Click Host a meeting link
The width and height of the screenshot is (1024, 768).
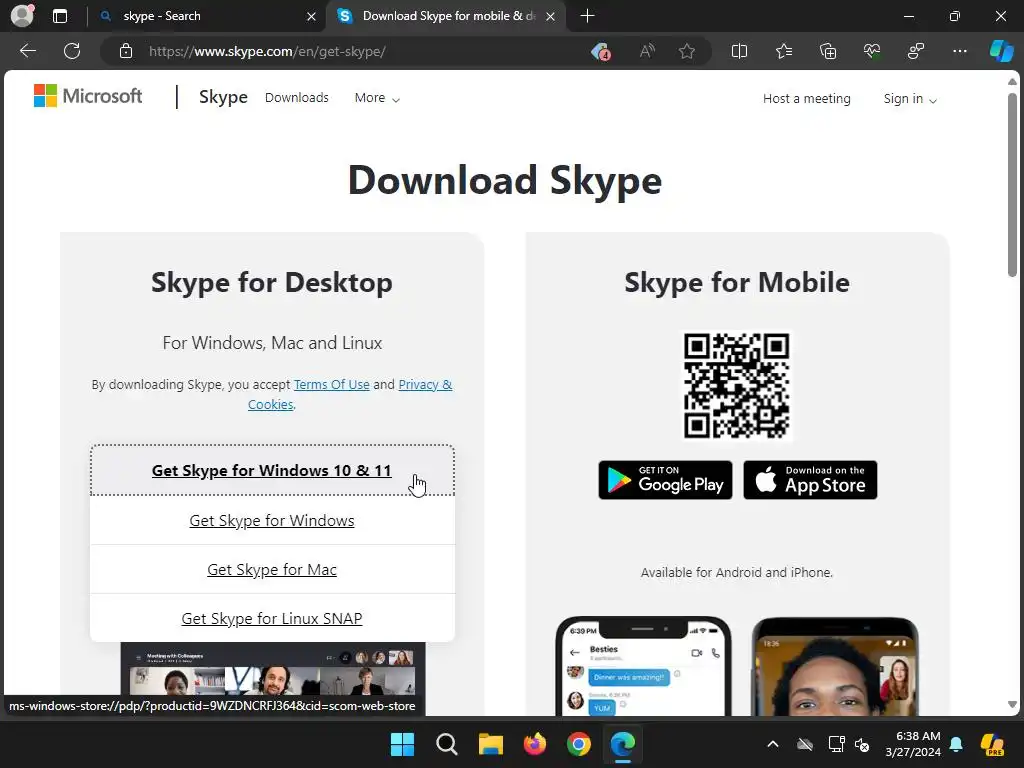click(x=807, y=99)
